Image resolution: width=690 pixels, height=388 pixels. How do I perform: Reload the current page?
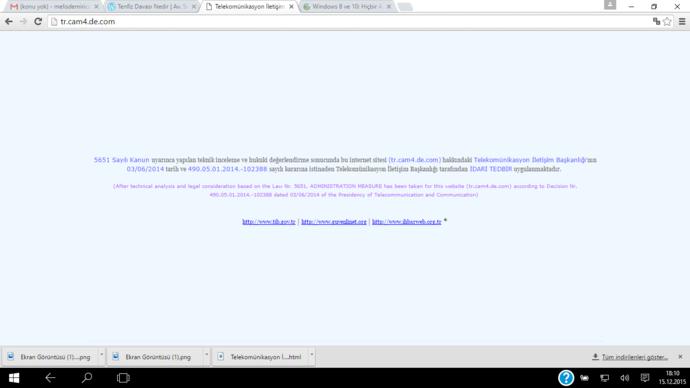(38, 22)
